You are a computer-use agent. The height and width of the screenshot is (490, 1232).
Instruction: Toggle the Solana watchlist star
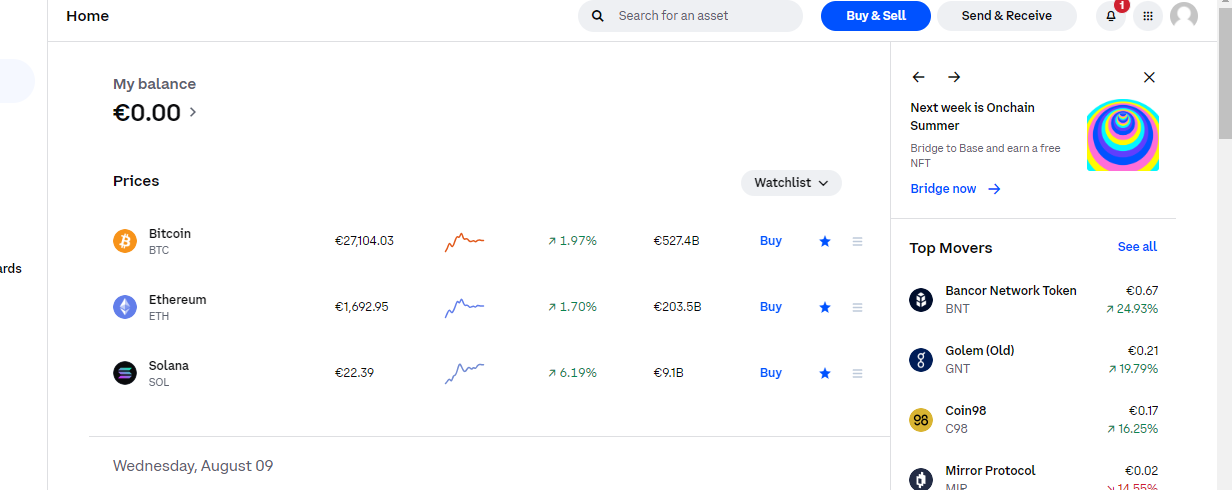825,373
